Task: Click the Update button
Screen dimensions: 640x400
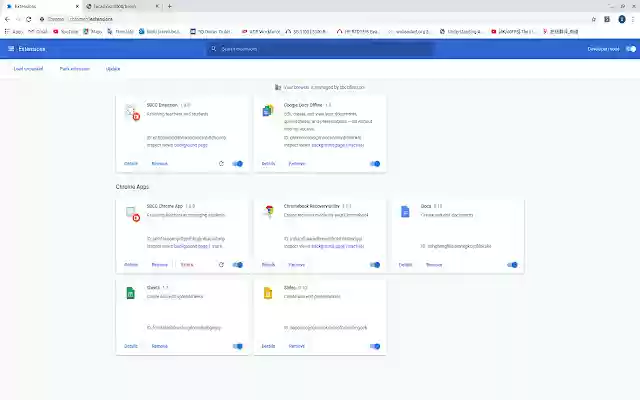Action: (x=113, y=69)
